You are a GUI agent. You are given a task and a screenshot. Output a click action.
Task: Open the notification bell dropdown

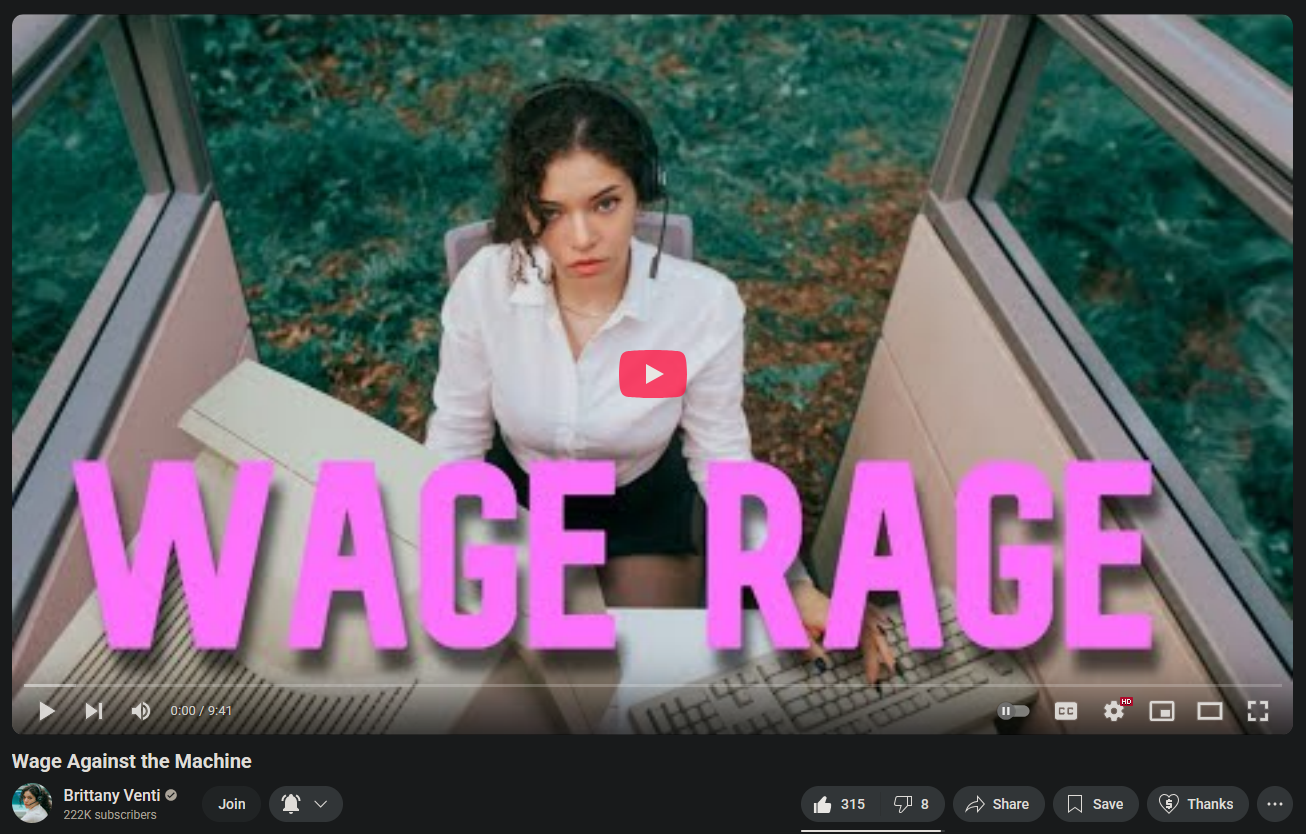pos(306,804)
